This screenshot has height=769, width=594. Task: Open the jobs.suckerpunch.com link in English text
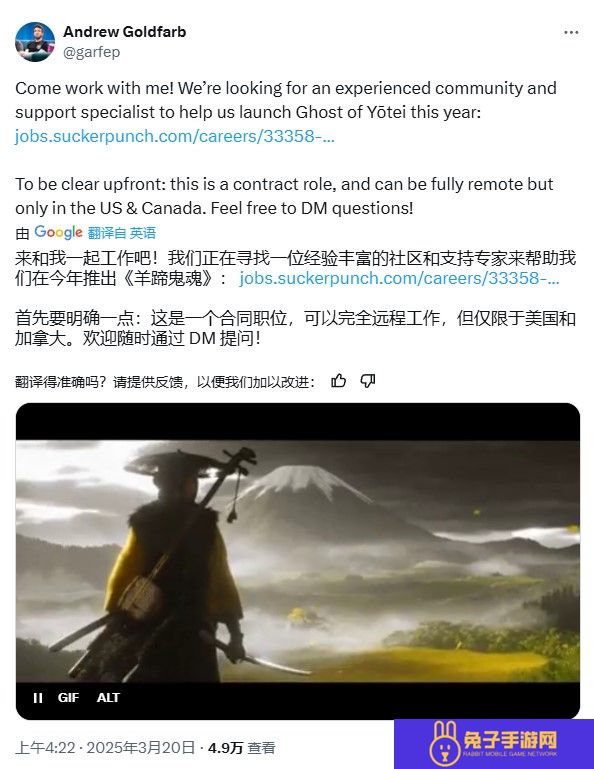[x=175, y=136]
